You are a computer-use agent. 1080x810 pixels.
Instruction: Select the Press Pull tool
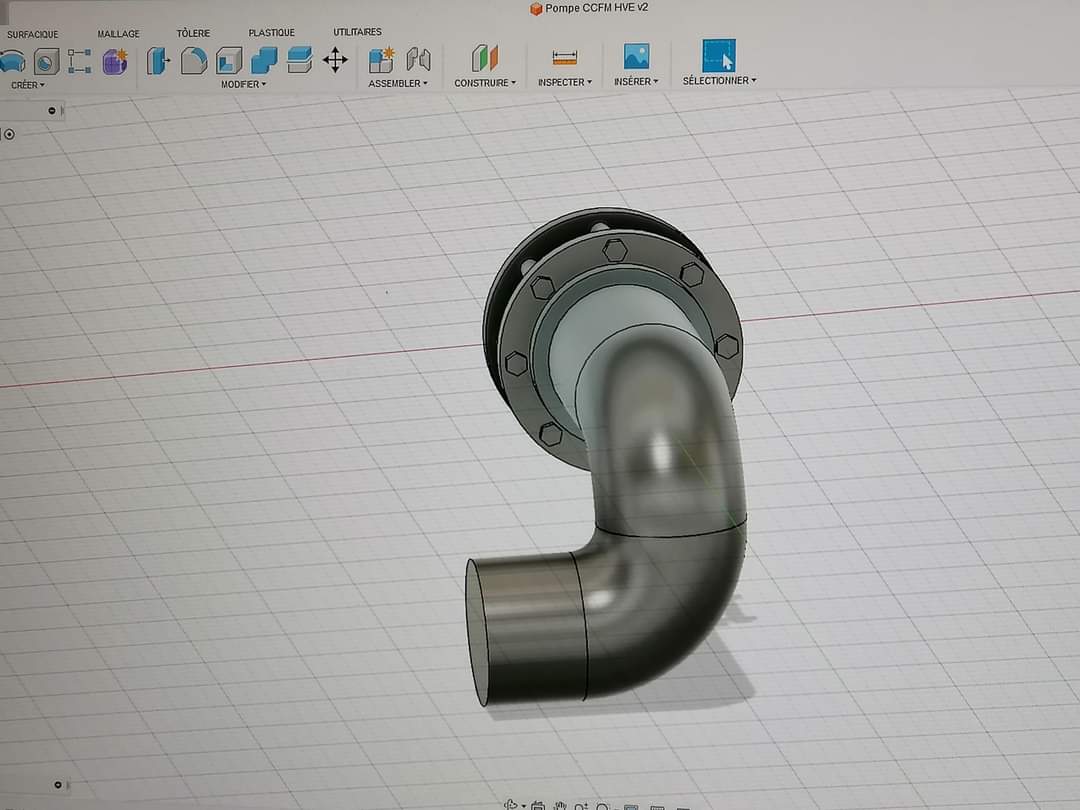(158, 61)
